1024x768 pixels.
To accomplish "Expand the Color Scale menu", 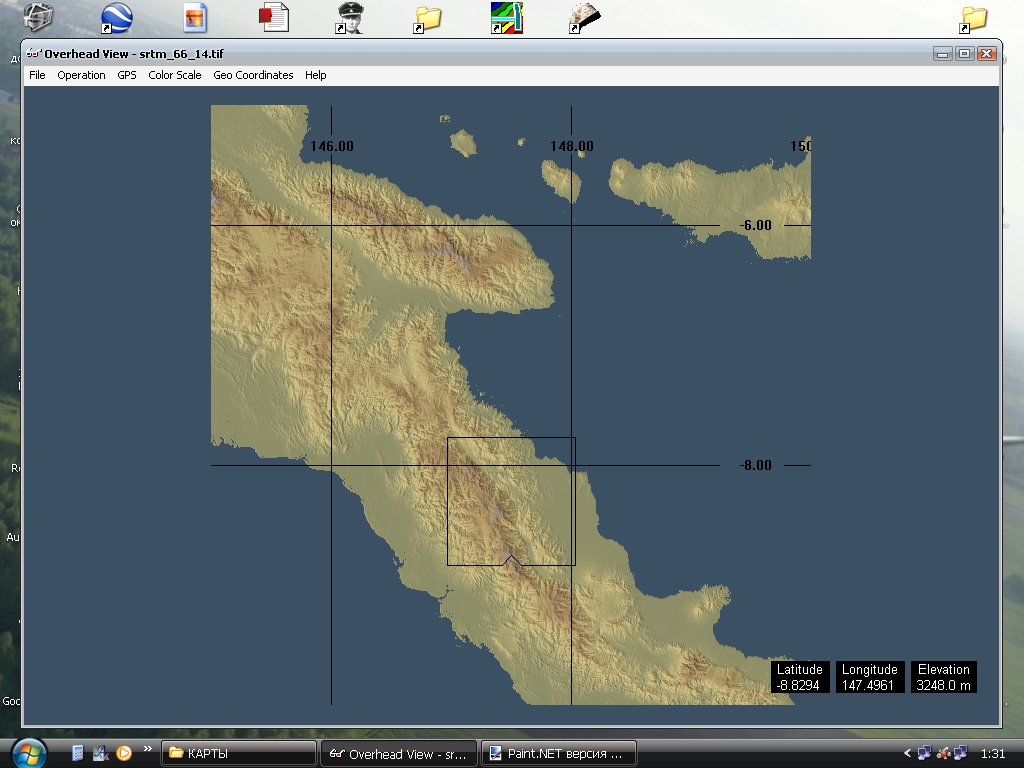I will click(x=175, y=75).
